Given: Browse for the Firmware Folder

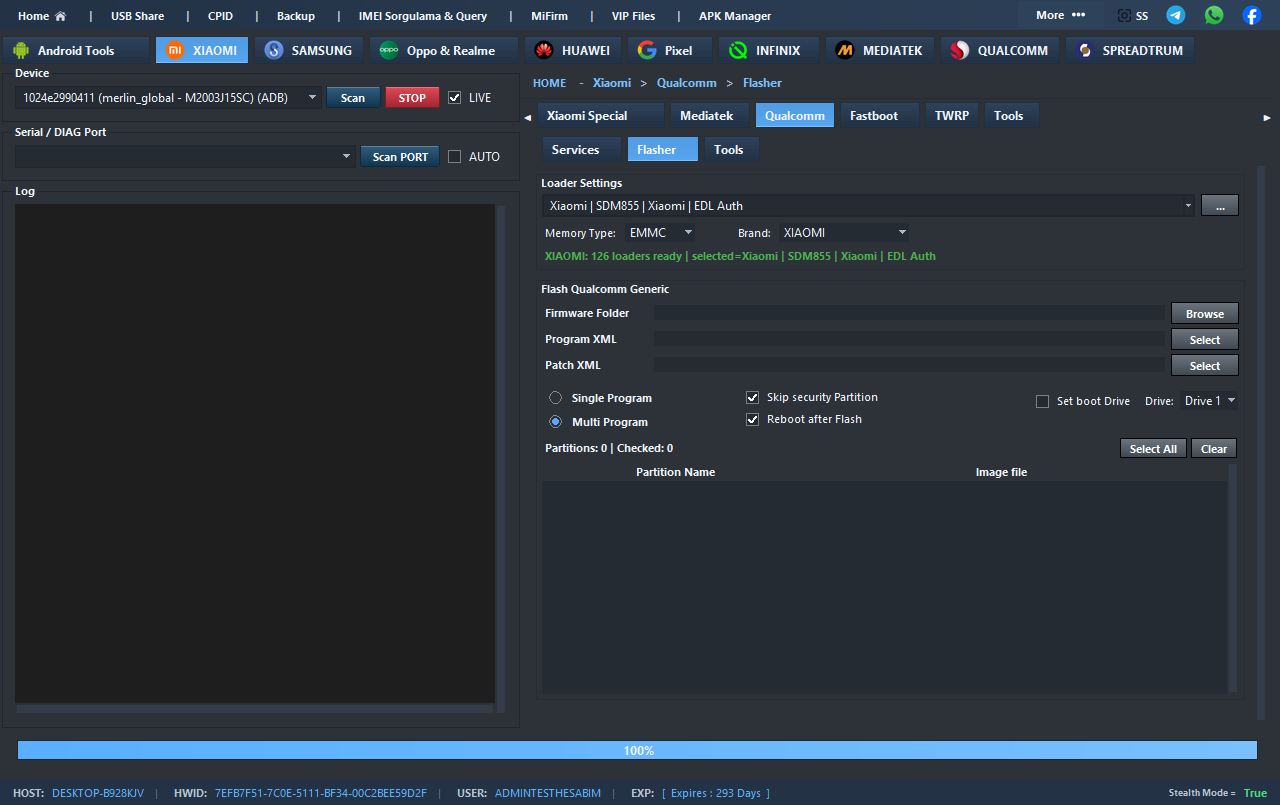Looking at the screenshot, I should click(x=1204, y=314).
